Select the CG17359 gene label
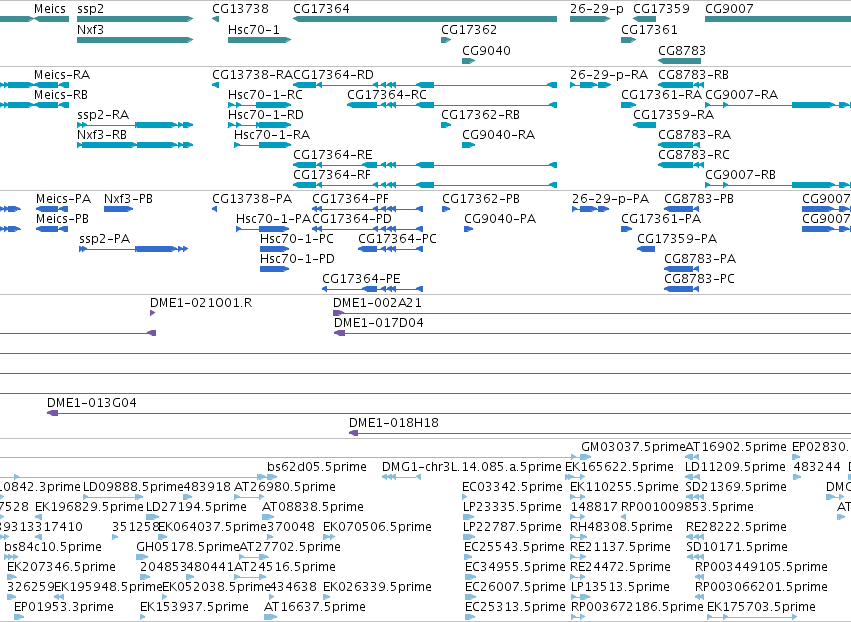This screenshot has height=622, width=851. pyautogui.click(x=662, y=9)
